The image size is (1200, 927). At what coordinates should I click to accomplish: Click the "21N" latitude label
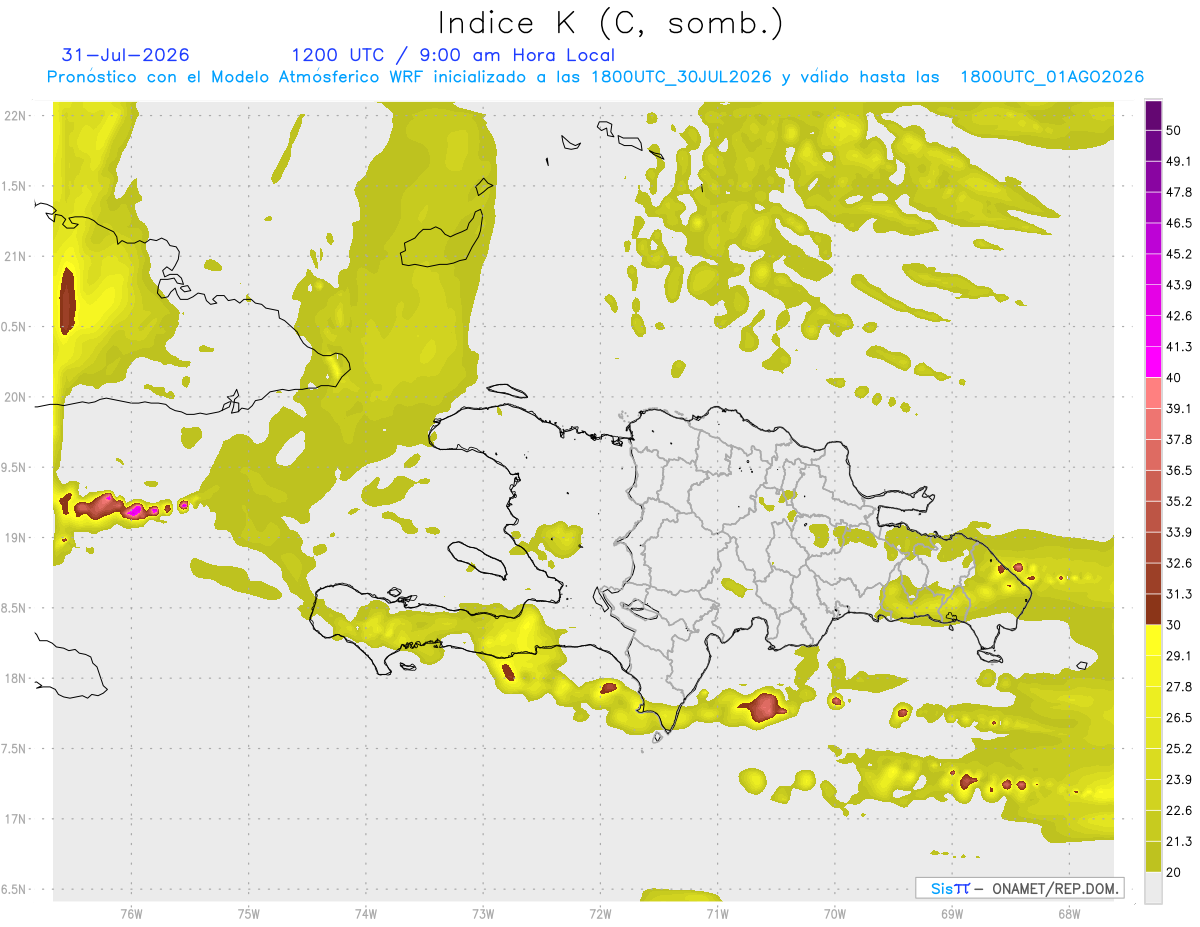[16, 257]
